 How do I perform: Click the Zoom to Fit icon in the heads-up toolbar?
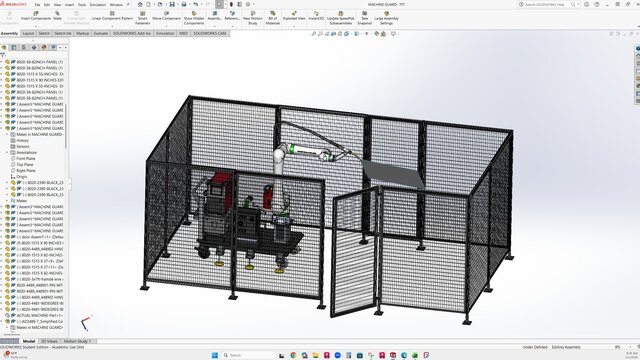313,34
